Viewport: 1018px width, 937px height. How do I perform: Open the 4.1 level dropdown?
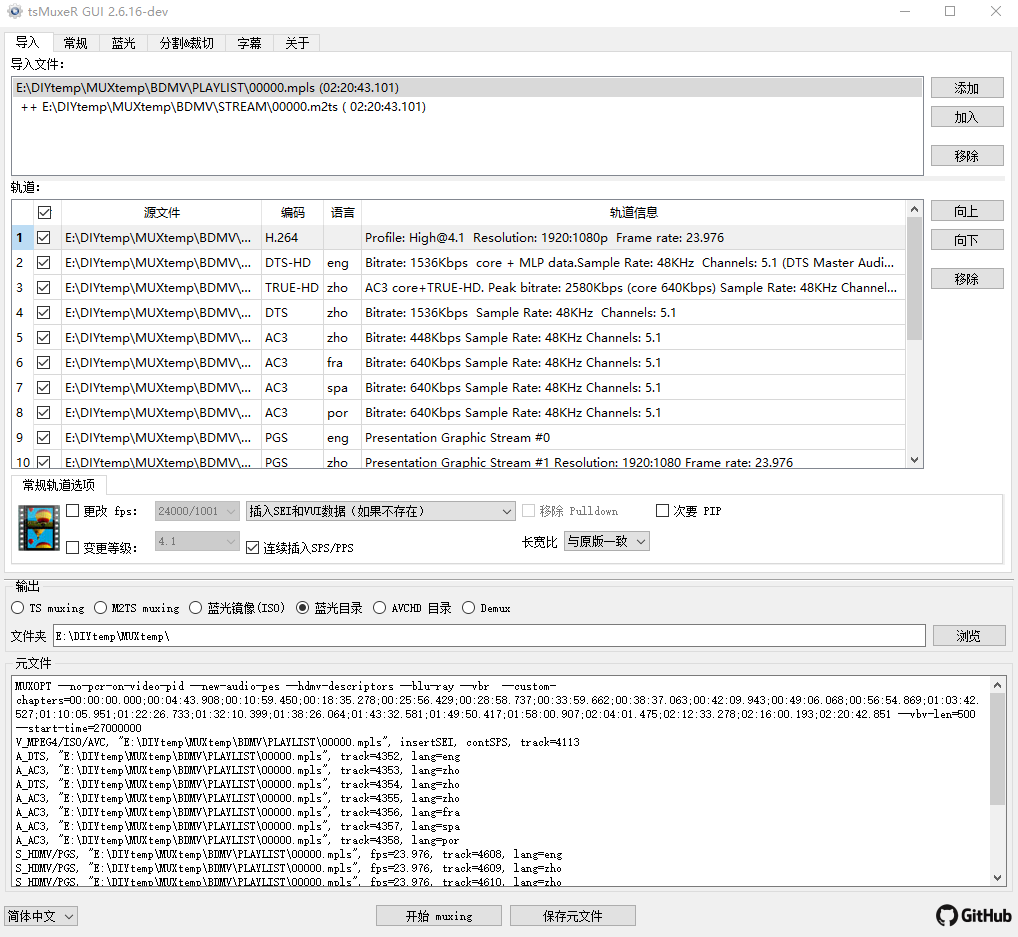point(197,541)
